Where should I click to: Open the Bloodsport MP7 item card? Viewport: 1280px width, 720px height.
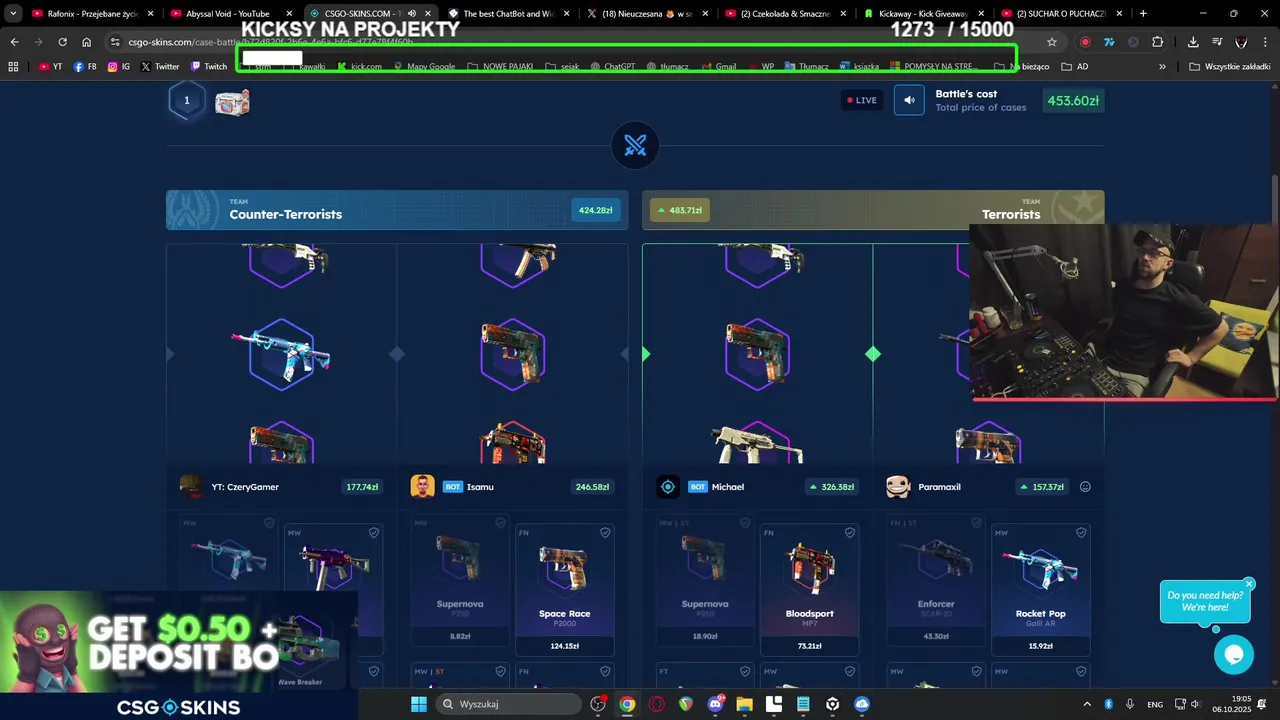pos(810,590)
